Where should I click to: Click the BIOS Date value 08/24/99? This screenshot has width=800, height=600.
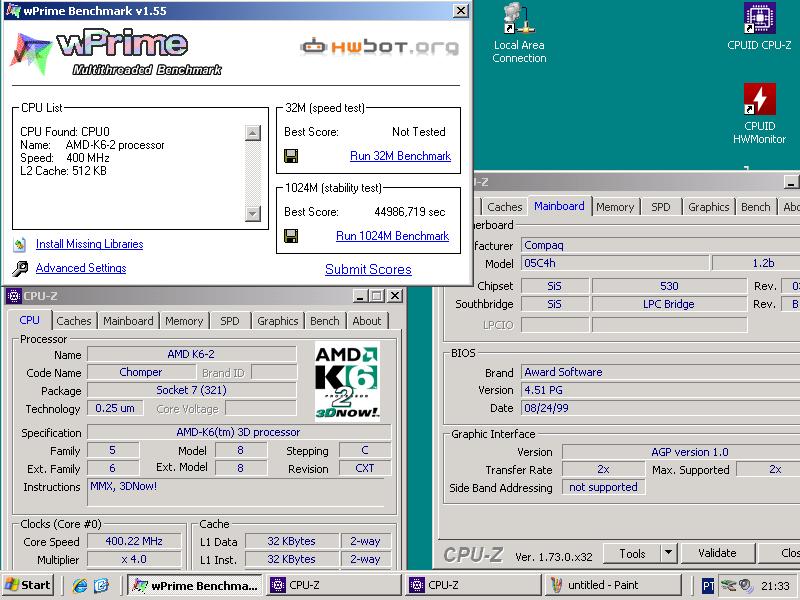(660, 408)
